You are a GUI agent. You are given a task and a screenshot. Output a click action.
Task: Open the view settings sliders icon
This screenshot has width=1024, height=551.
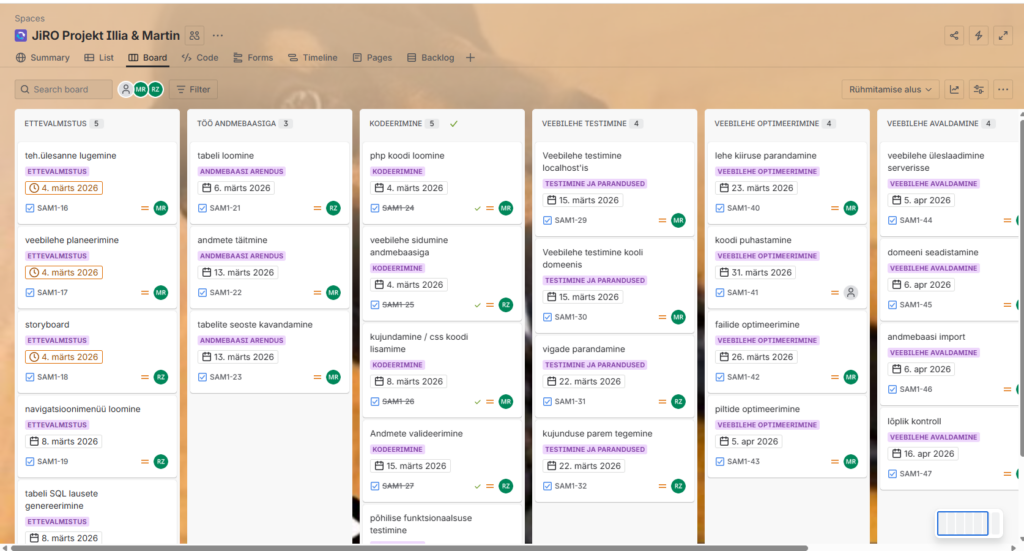click(x=978, y=89)
